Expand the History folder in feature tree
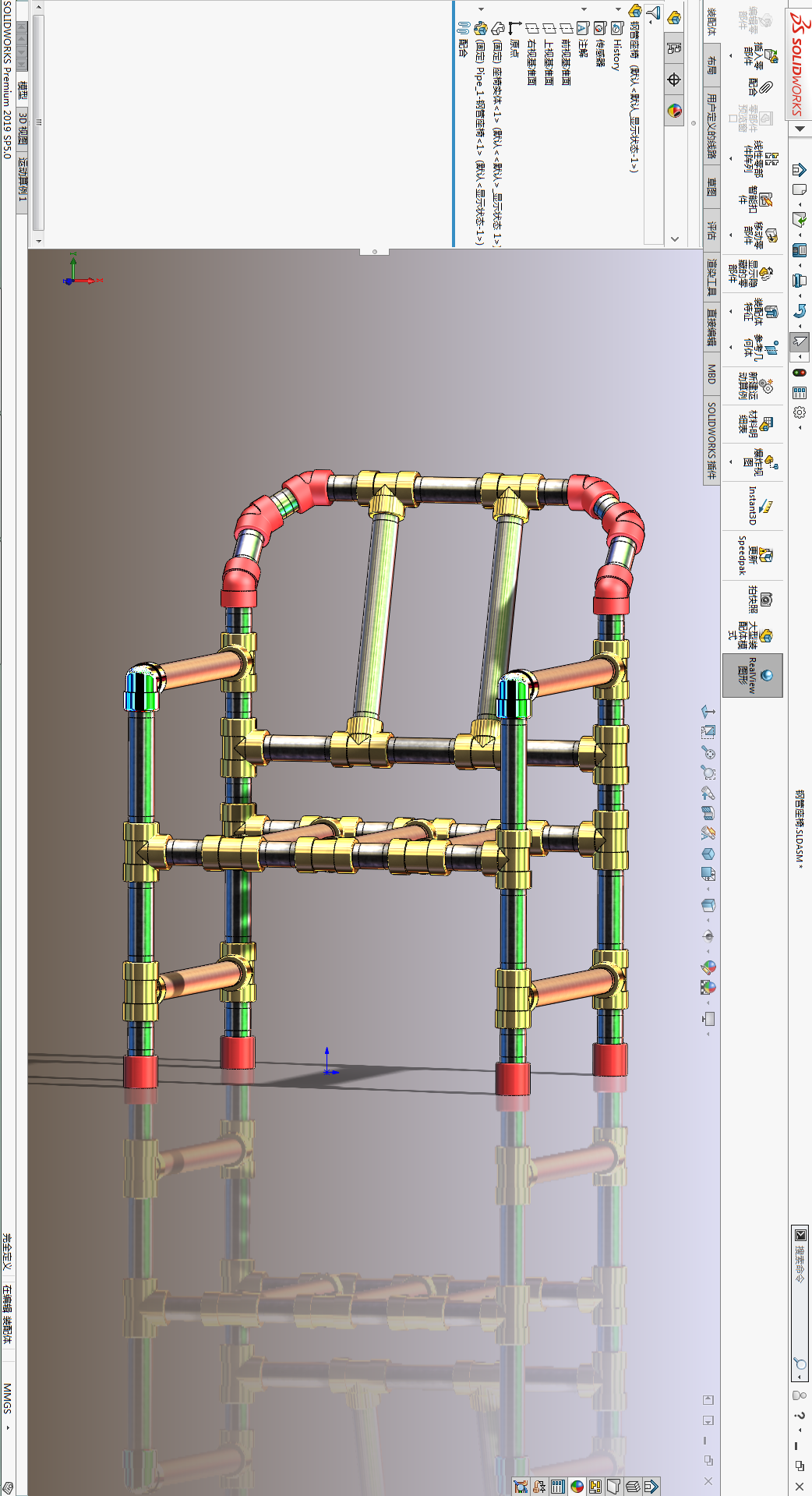Viewport: 812px width, 1496px height. [x=619, y=9]
